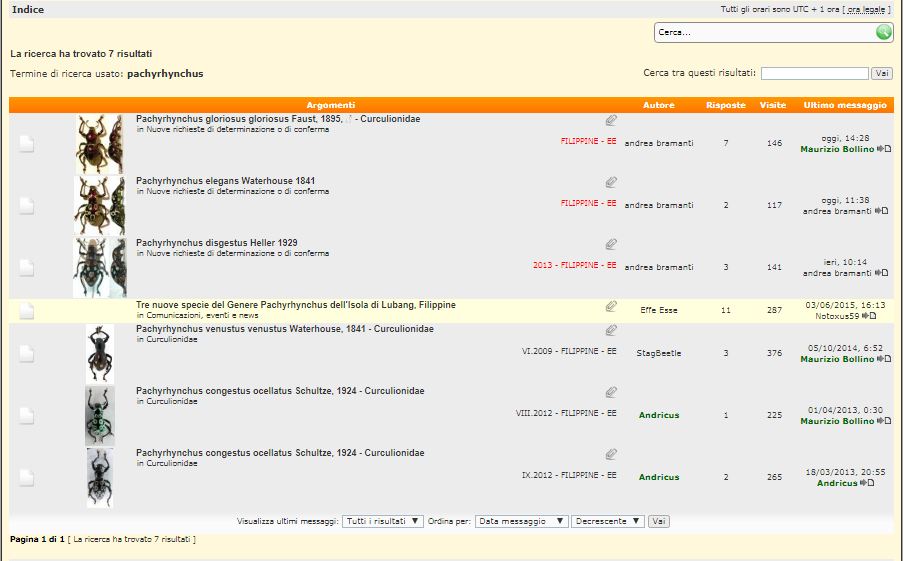Click Vai button beside Decrescente dropdown
The image size is (903, 561).
coord(658,521)
